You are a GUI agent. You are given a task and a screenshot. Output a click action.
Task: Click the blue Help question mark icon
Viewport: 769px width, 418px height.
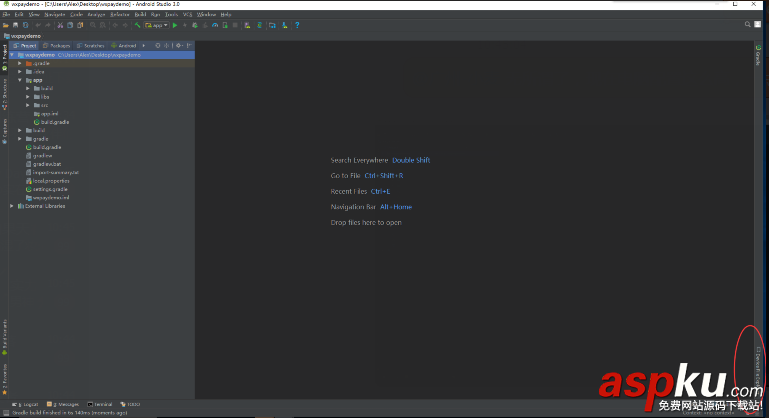(297, 25)
